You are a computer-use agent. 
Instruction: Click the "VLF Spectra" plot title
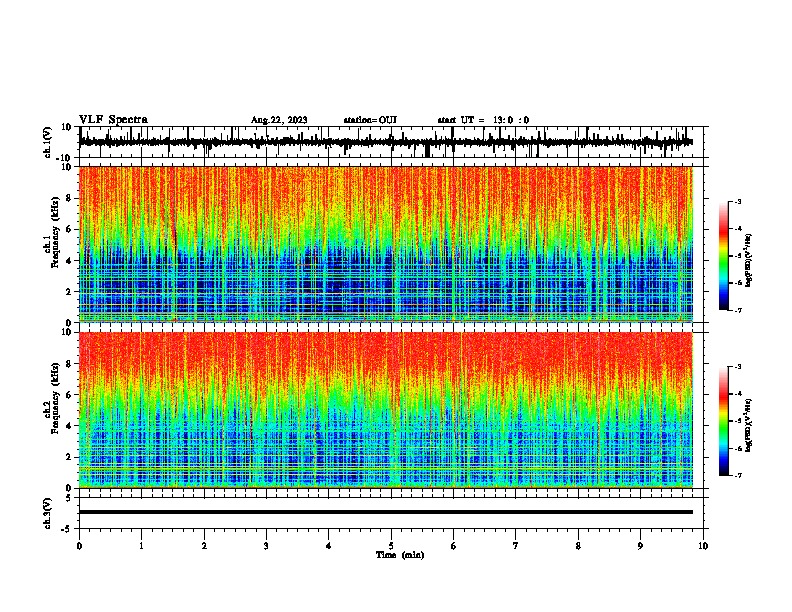[113, 119]
